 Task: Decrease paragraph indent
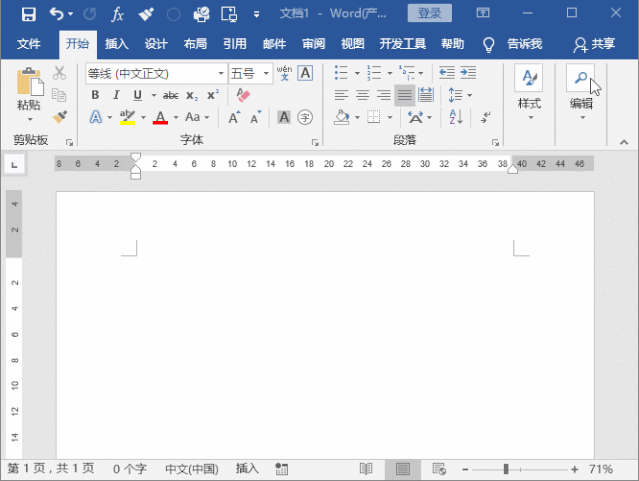pos(447,73)
